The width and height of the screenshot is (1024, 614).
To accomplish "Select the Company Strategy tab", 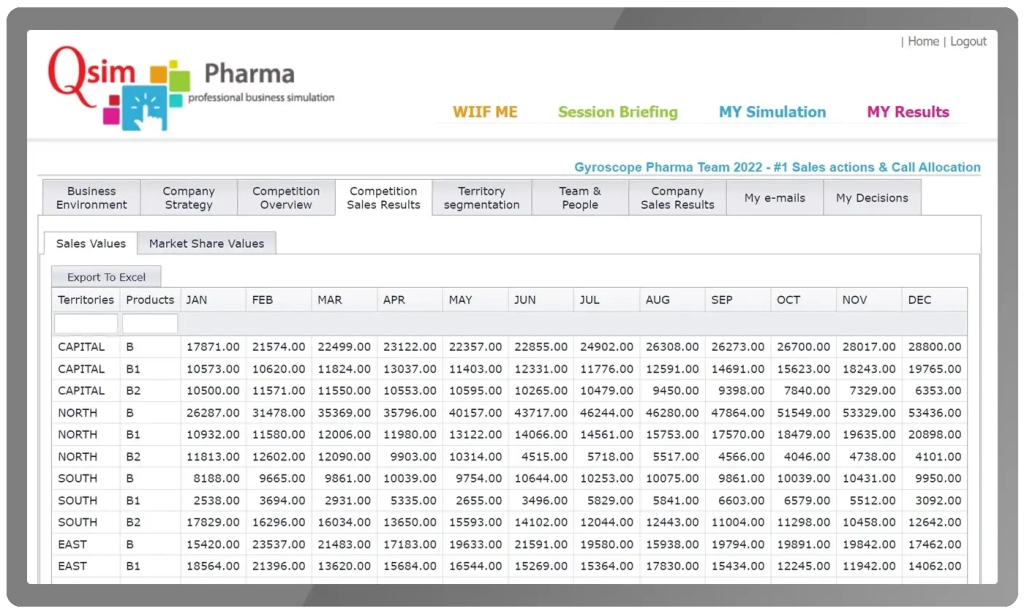I will [x=188, y=198].
